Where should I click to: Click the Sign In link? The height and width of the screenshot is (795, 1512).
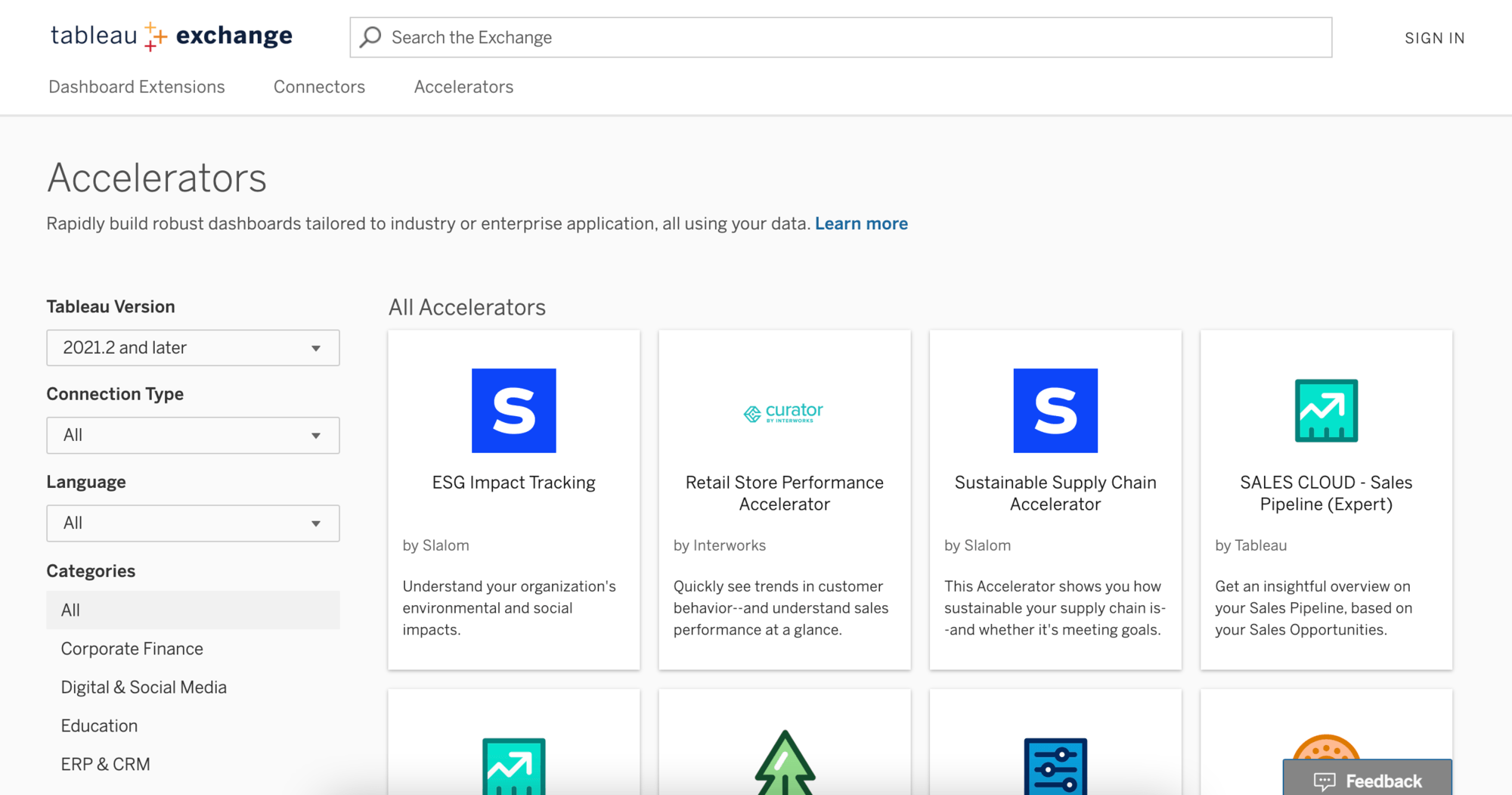(x=1434, y=38)
